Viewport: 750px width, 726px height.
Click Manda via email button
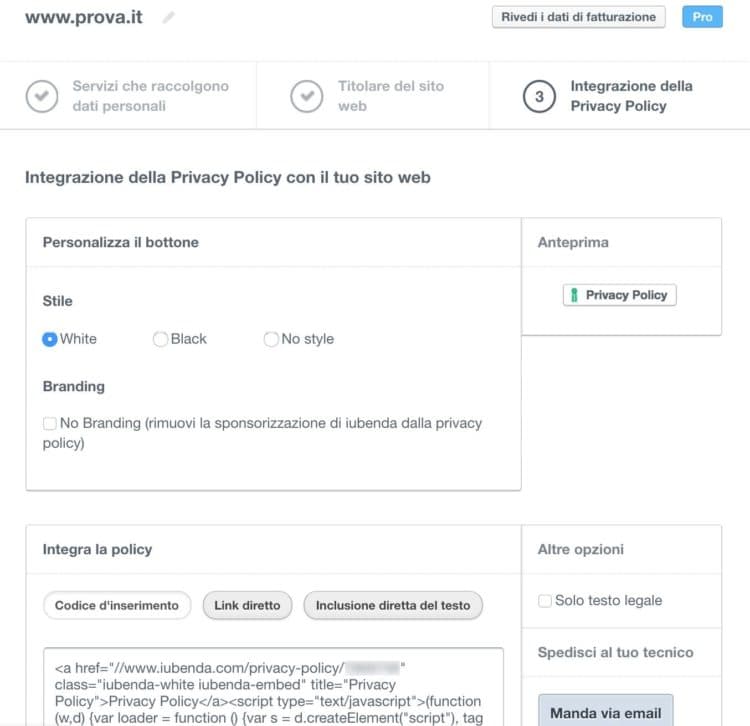coord(606,712)
